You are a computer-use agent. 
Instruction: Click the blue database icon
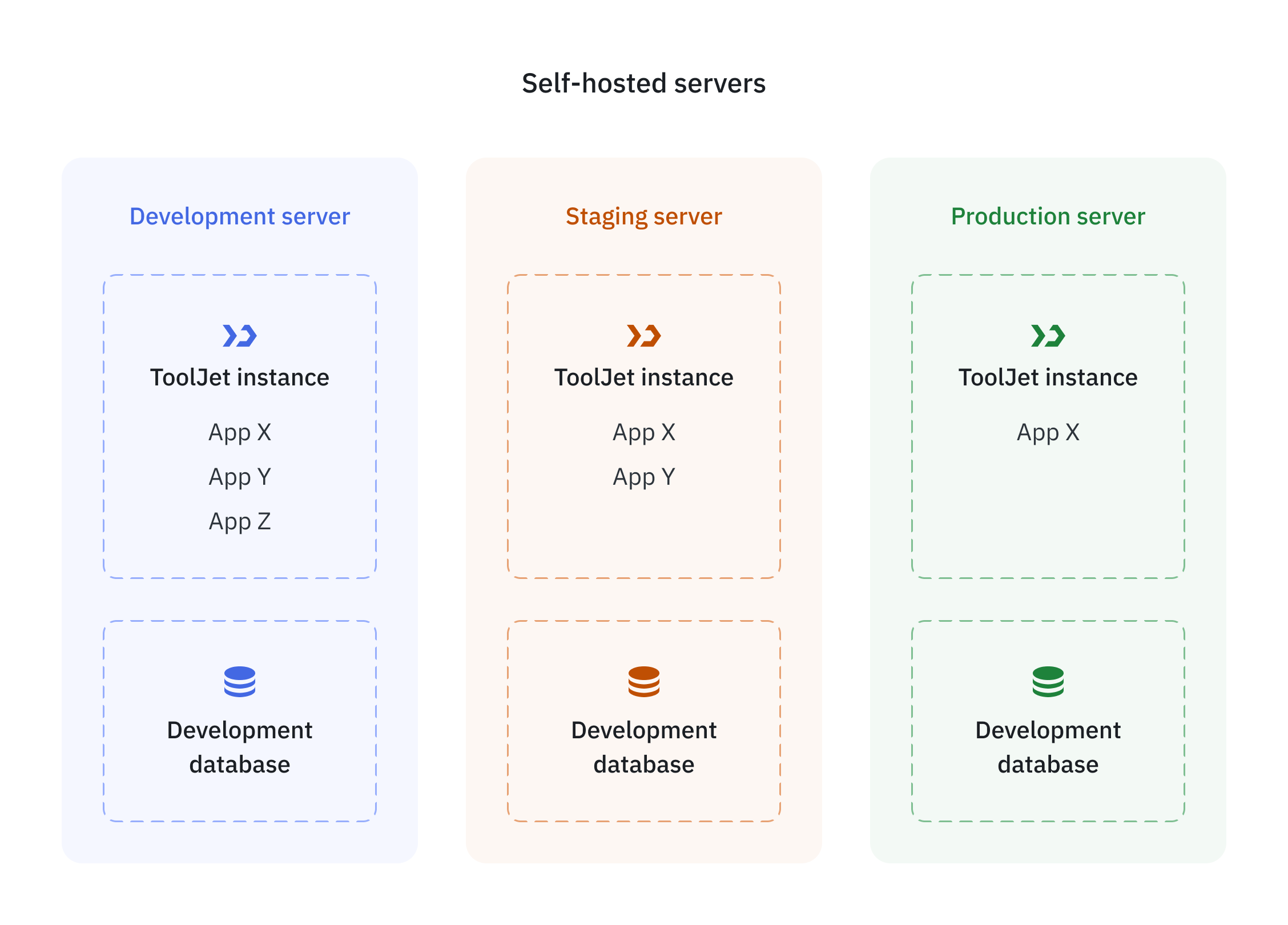[240, 681]
